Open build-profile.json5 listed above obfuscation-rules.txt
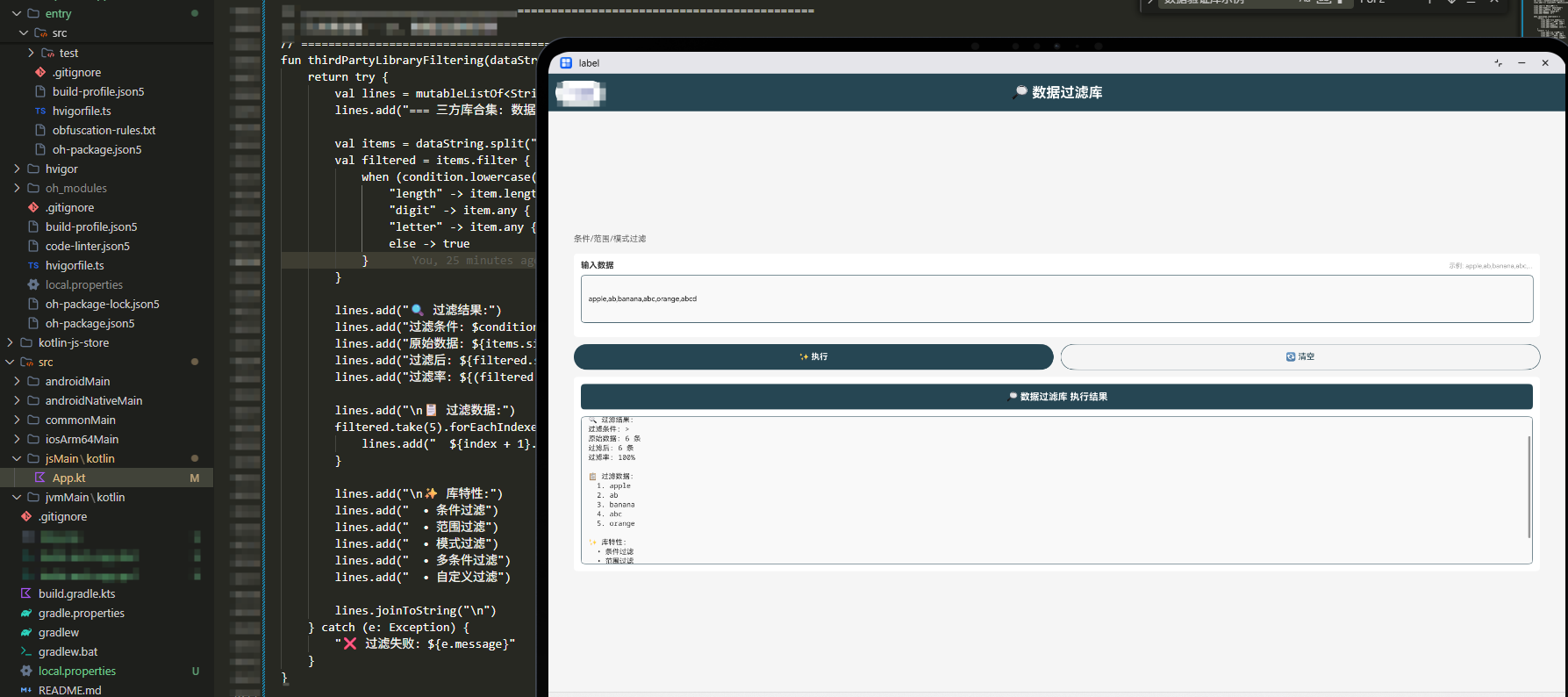The width and height of the screenshot is (1568, 697). (98, 91)
